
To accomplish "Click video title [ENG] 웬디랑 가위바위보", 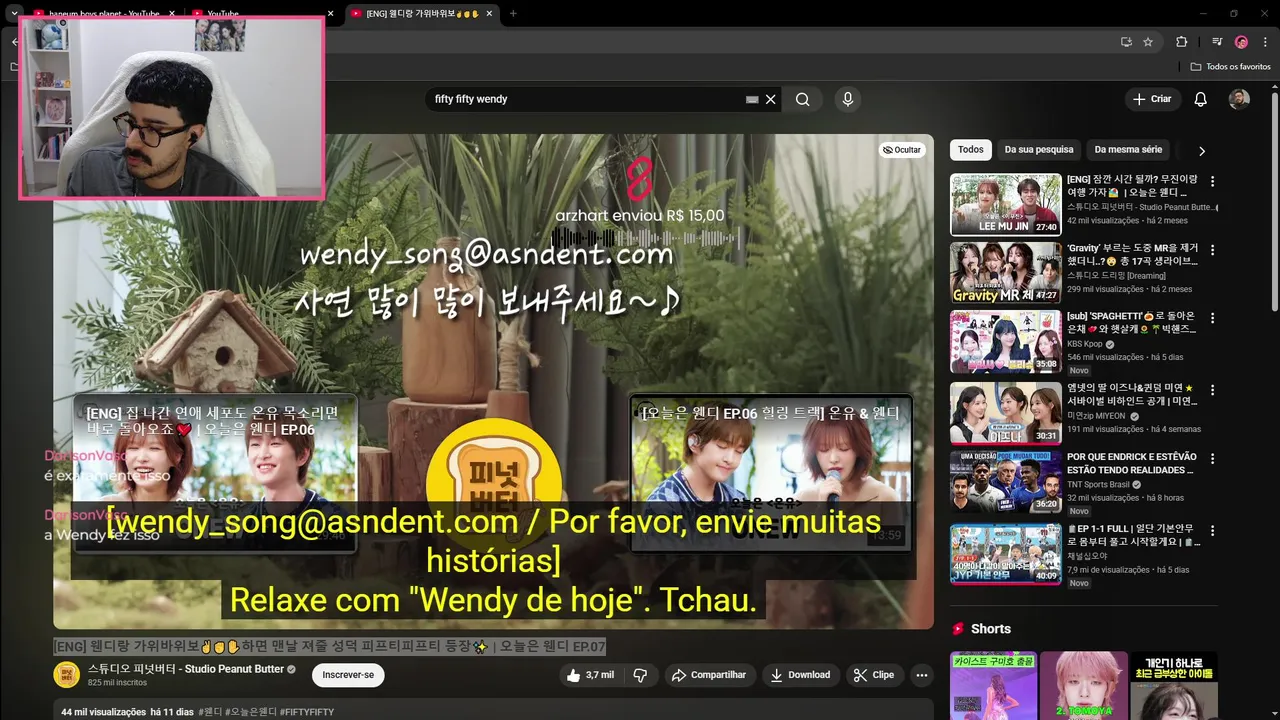I will 329,647.
